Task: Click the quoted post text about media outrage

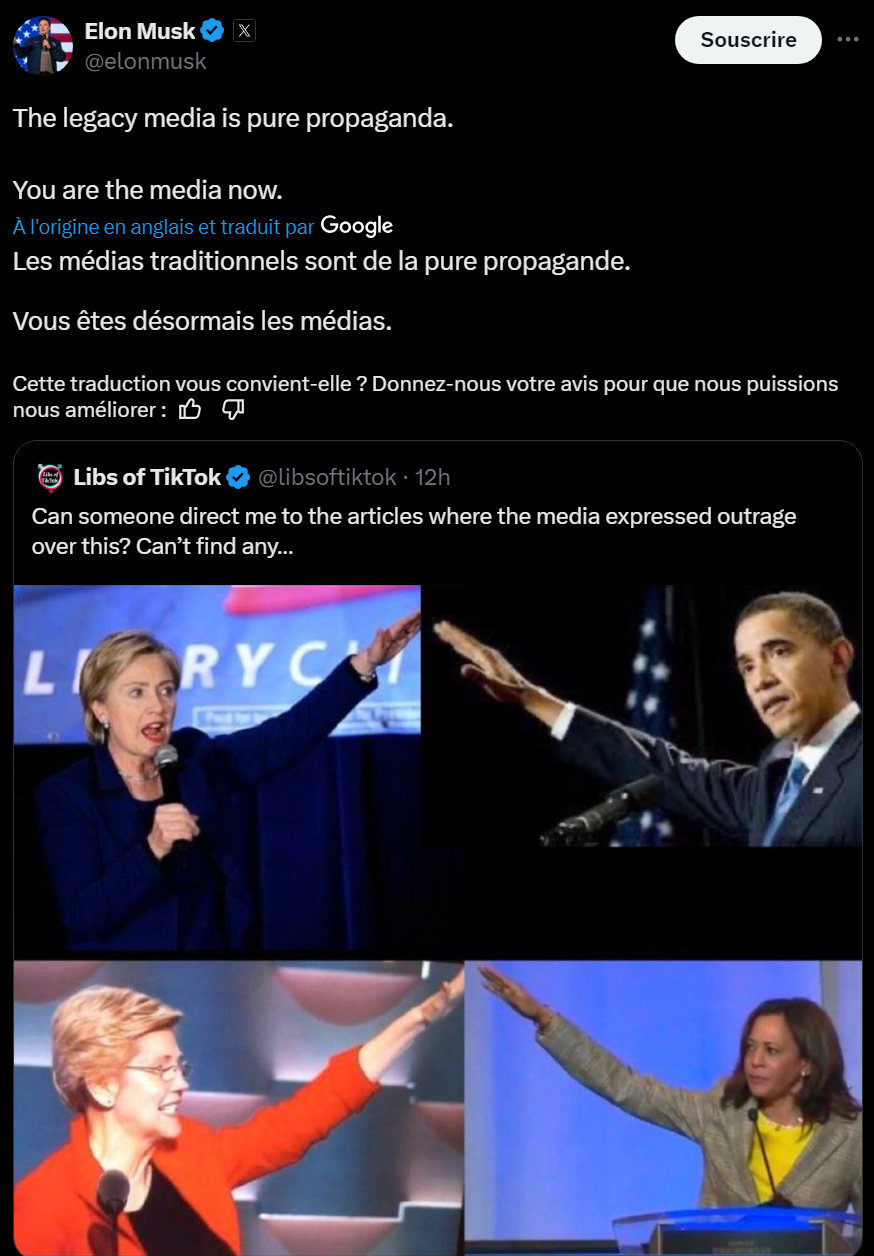Action: [414, 532]
